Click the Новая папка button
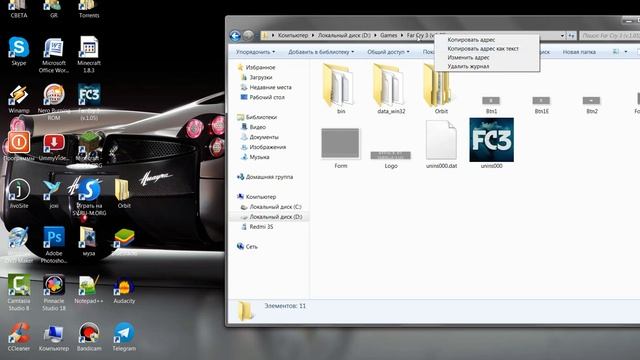 click(x=579, y=52)
